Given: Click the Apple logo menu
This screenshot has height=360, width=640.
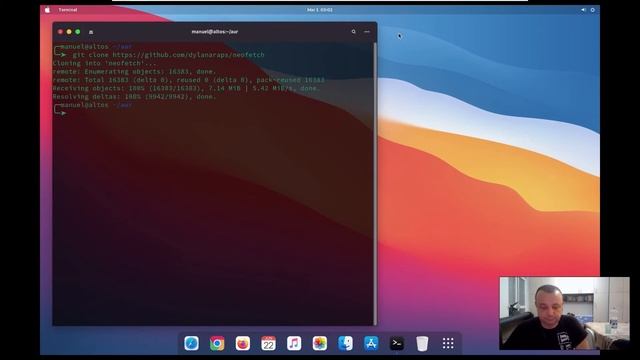Looking at the screenshot, I should (x=47, y=9).
